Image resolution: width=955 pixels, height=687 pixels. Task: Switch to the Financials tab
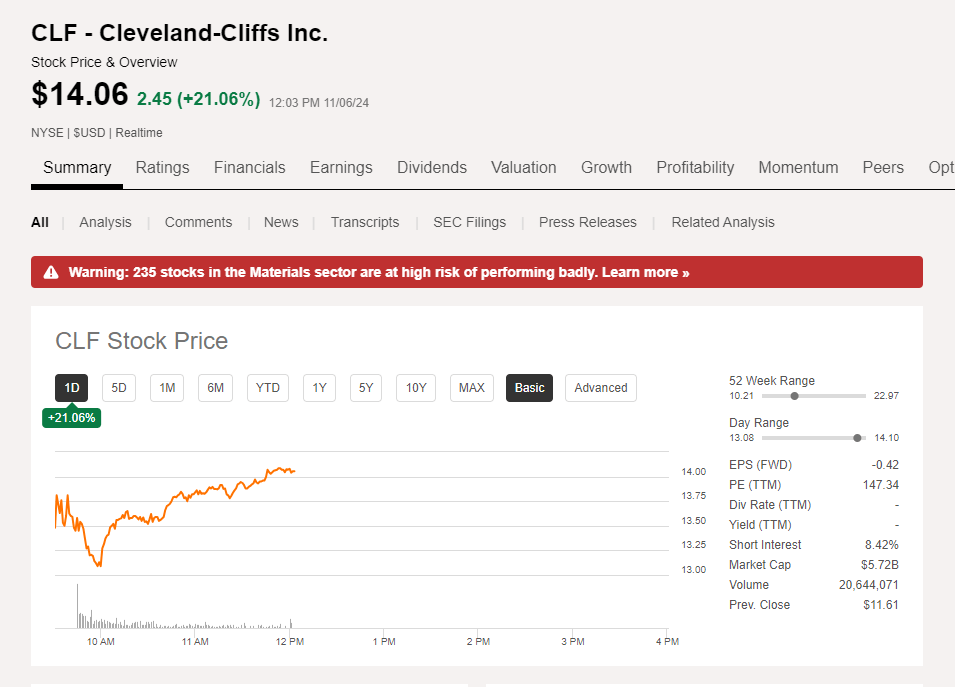(x=249, y=168)
